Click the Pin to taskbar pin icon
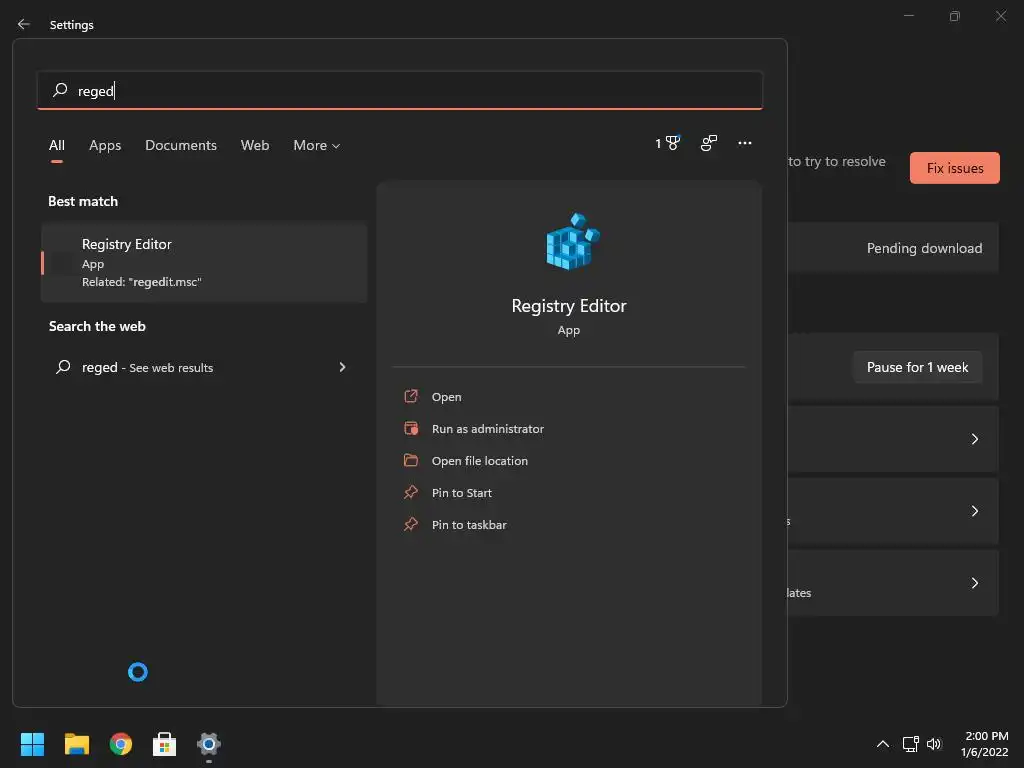Screen dimensions: 1024x768 tap(411, 524)
